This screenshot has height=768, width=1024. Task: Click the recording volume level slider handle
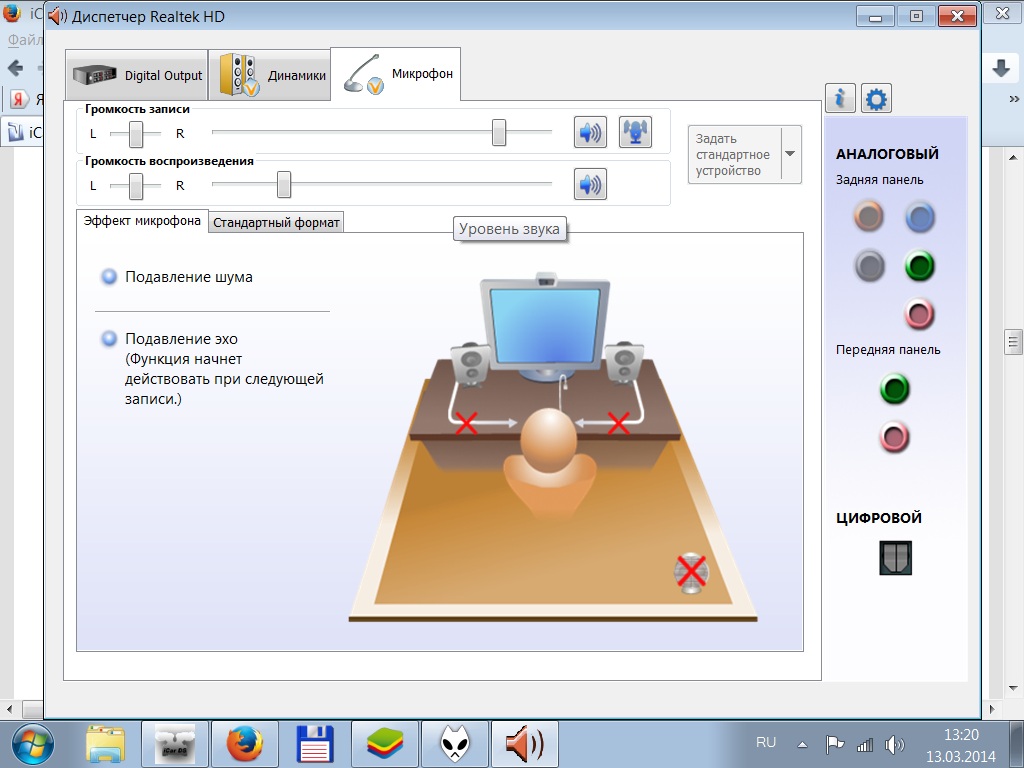tap(499, 133)
